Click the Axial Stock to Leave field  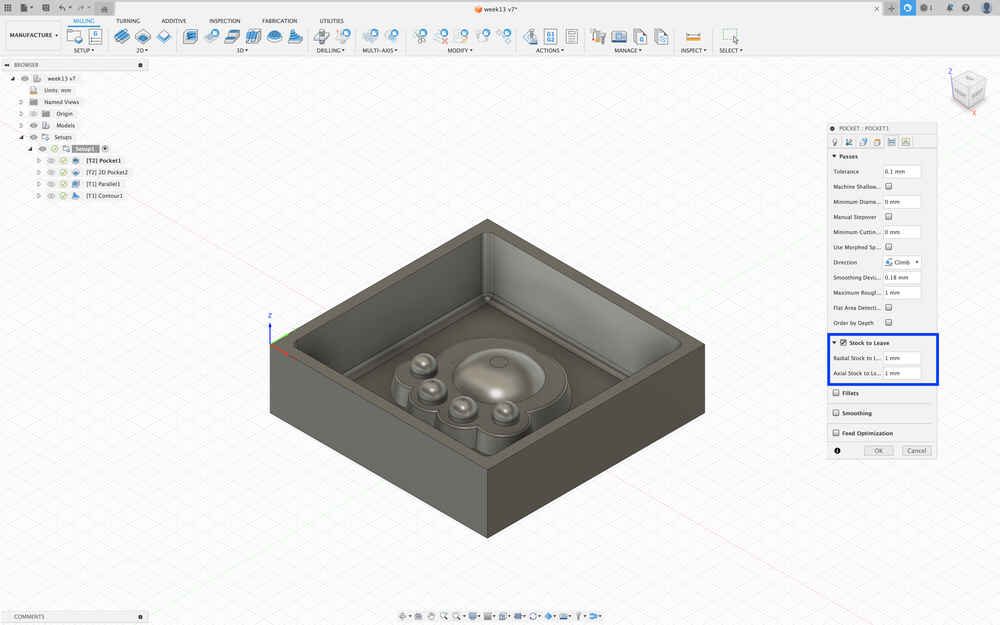[x=902, y=373]
